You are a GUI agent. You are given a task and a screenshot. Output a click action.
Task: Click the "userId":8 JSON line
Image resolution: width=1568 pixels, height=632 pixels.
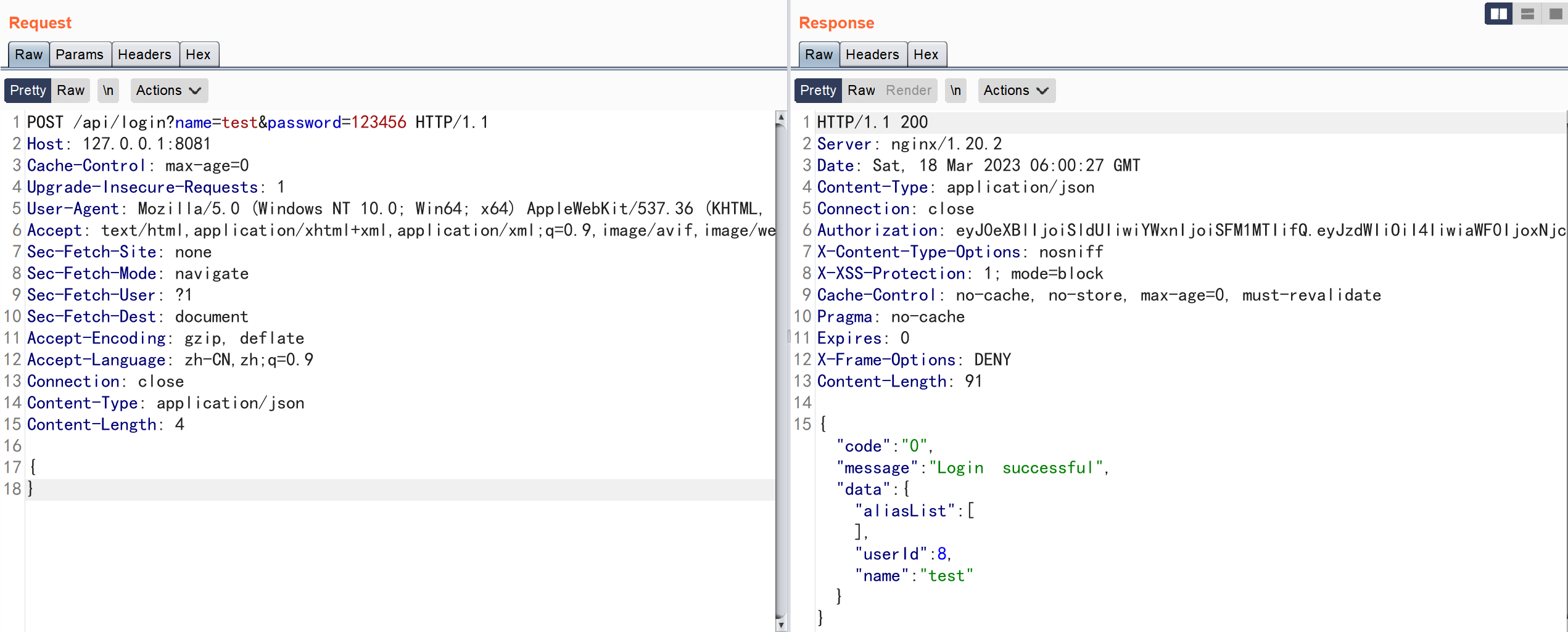(903, 554)
